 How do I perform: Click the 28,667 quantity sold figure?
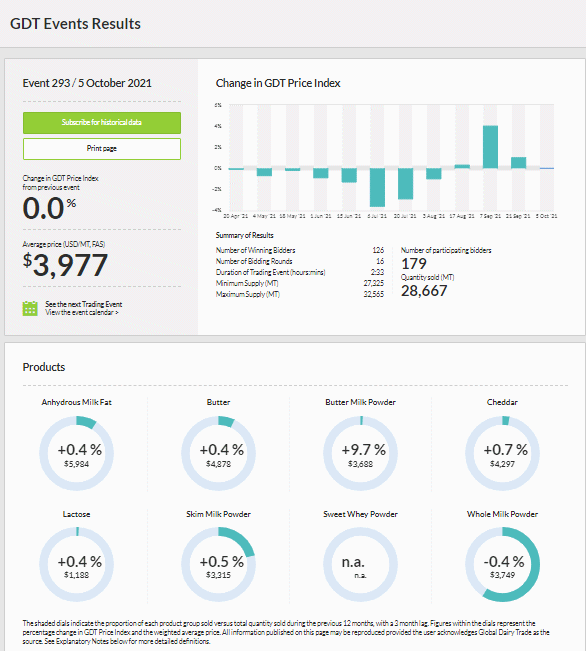pyautogui.click(x=424, y=291)
